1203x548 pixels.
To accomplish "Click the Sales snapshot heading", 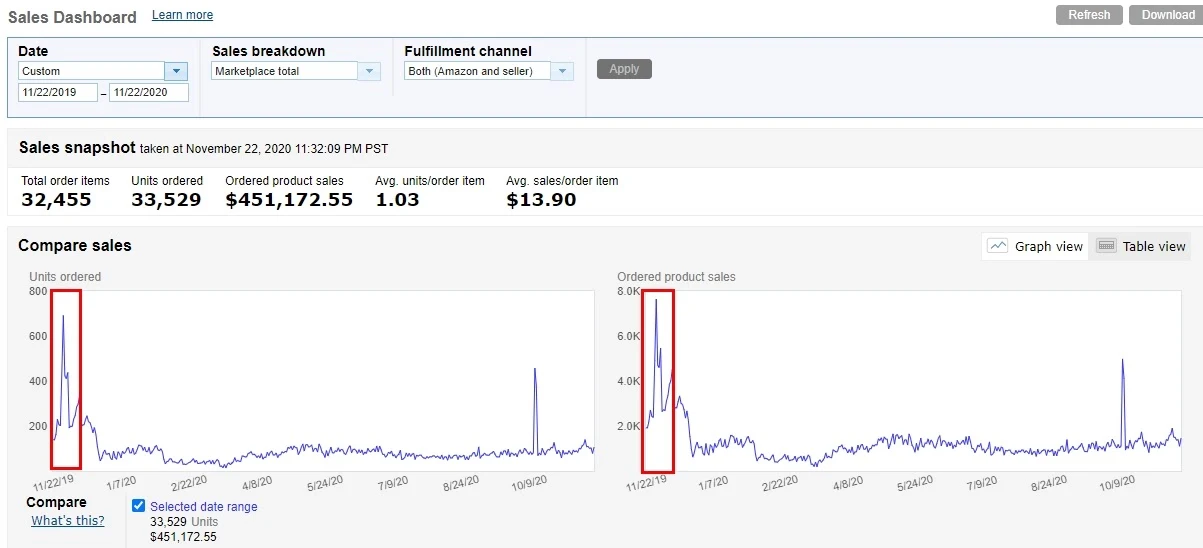I will [77, 147].
